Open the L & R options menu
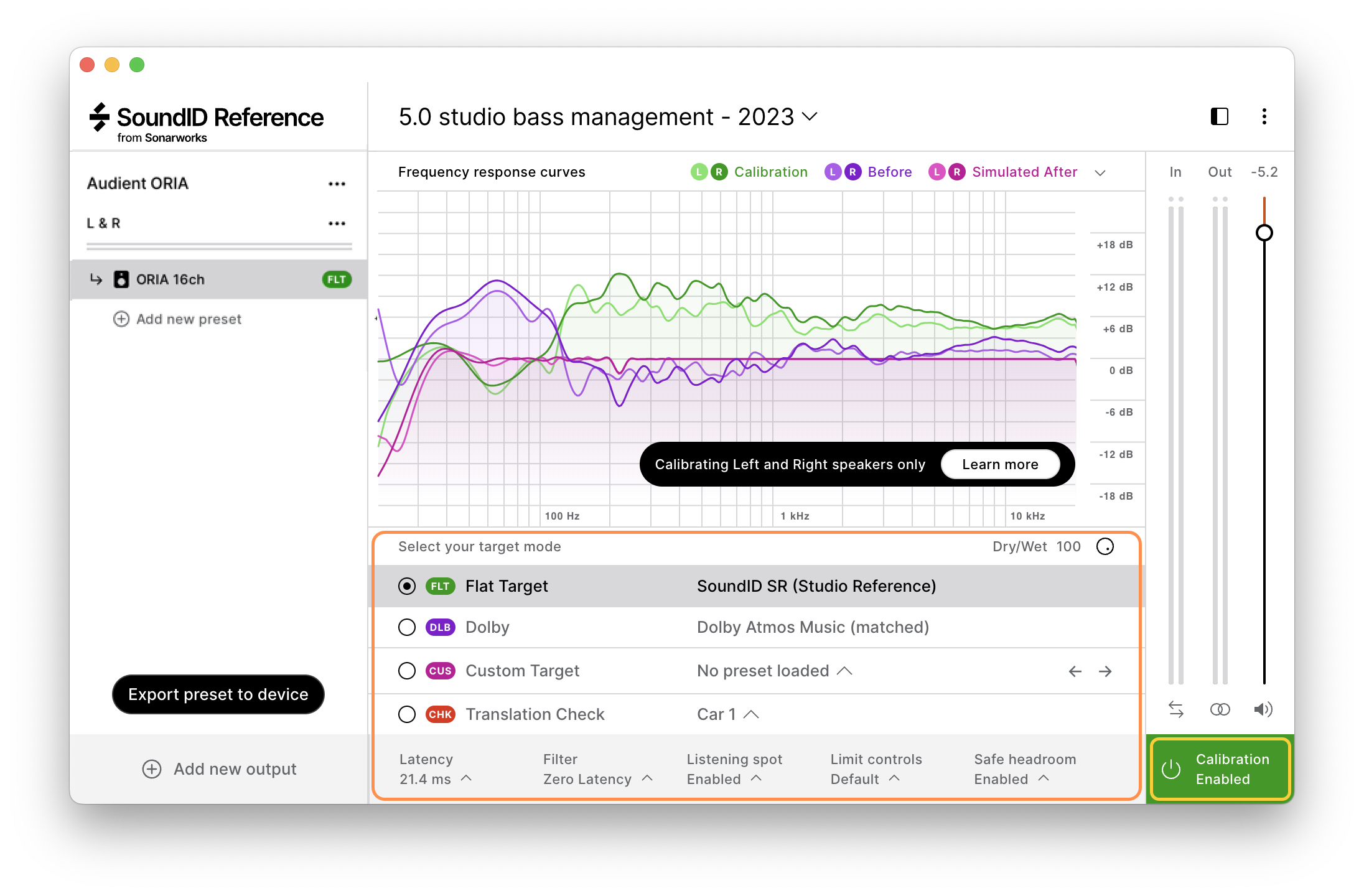This screenshot has width=1364, height=896. point(337,223)
